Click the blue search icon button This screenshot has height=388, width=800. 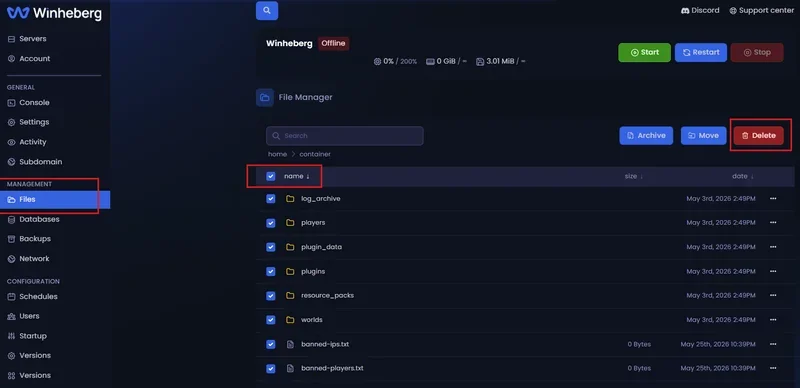pyautogui.click(x=267, y=11)
